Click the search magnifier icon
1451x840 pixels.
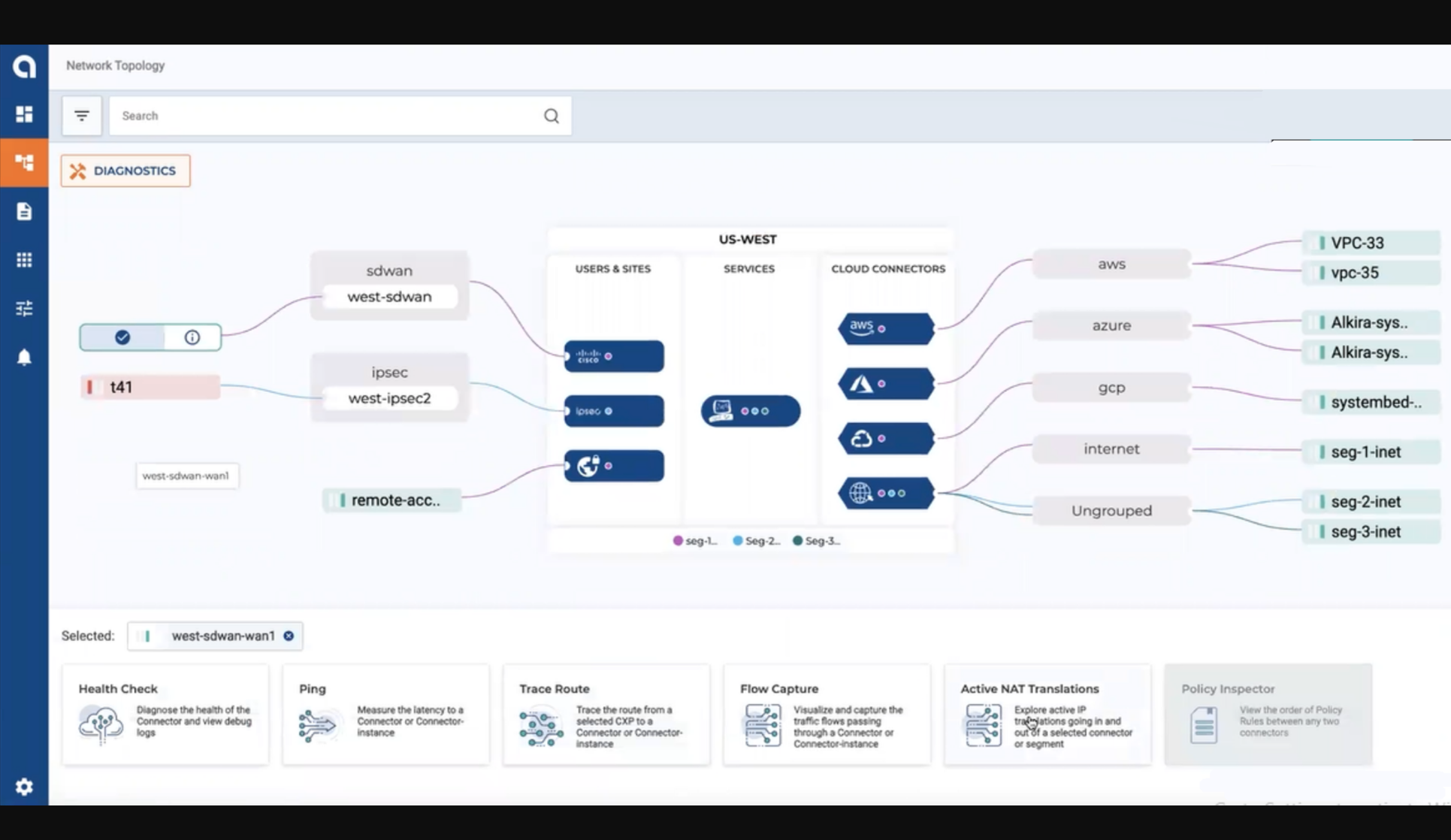click(x=551, y=116)
